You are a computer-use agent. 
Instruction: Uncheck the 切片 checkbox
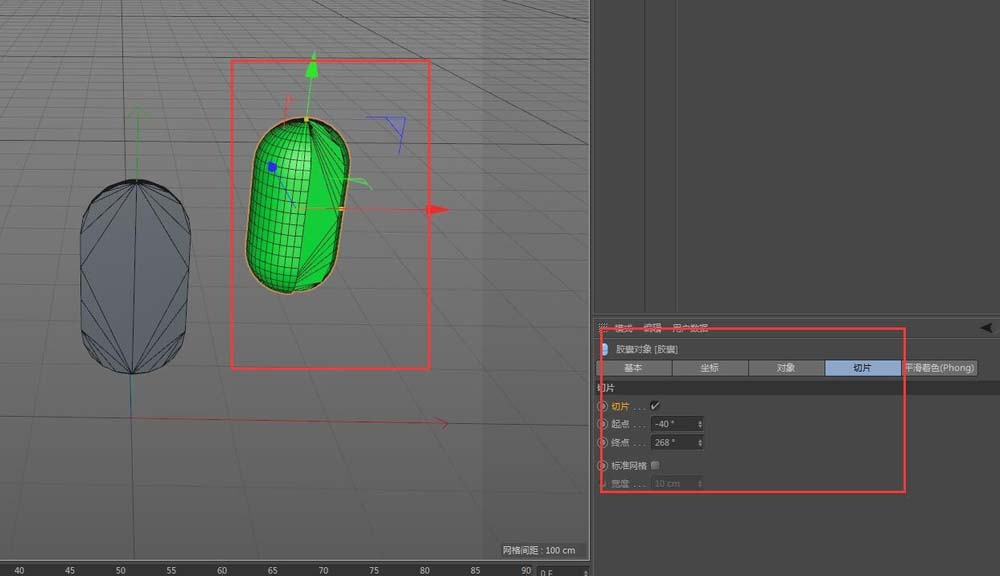(x=655, y=406)
